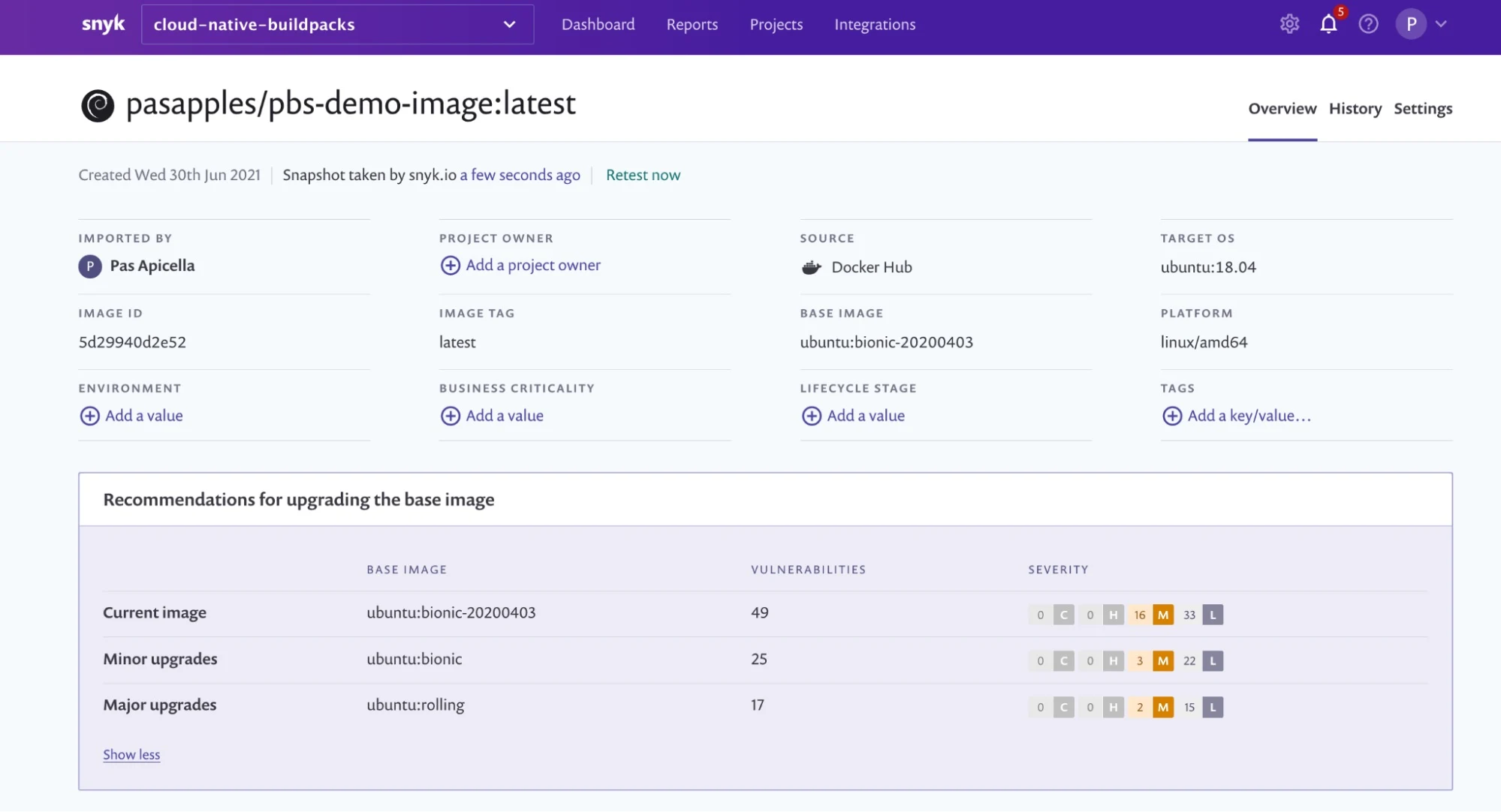The height and width of the screenshot is (812, 1501).
Task: Click Low severity badge in Minor upgrades row
Action: [x=1212, y=660]
